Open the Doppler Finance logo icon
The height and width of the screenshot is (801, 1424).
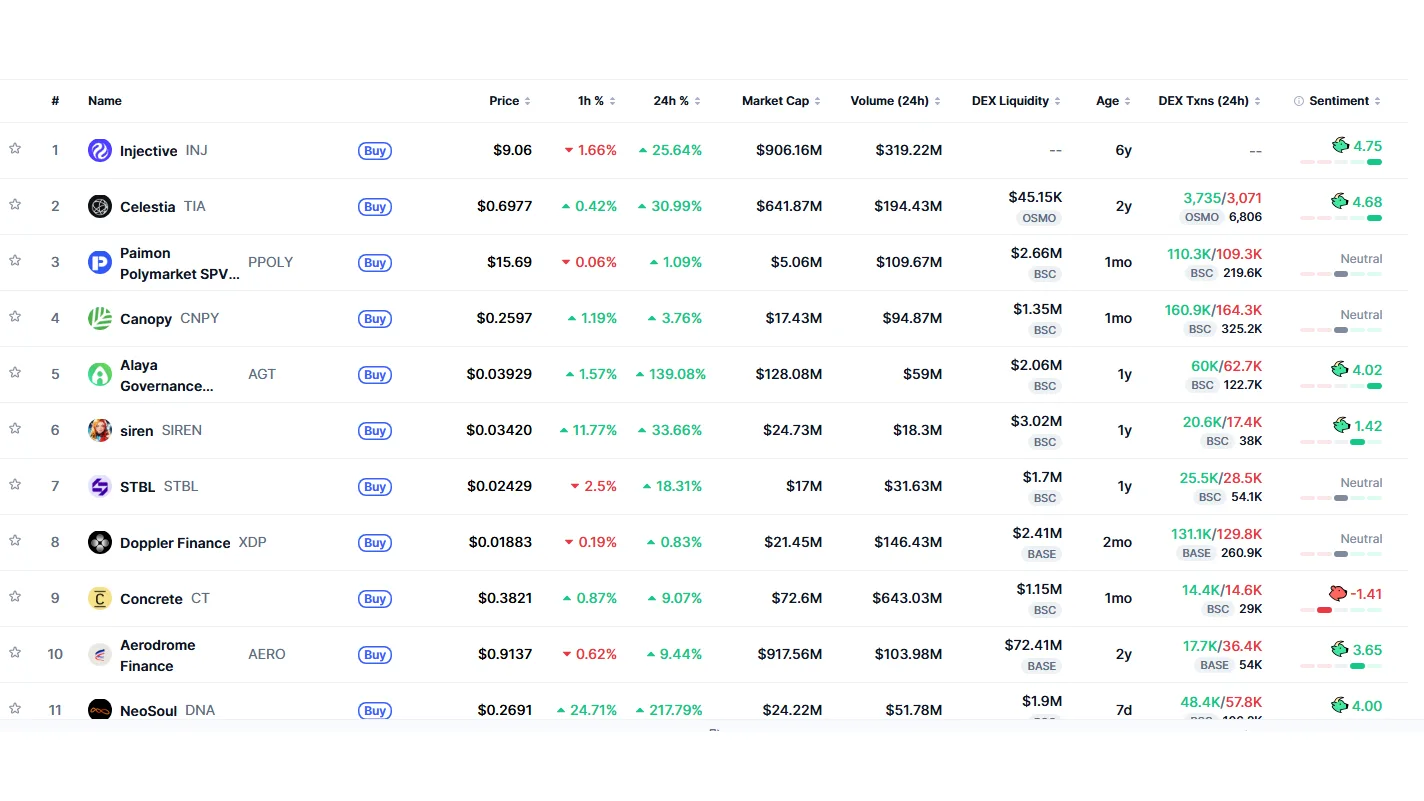coord(99,543)
